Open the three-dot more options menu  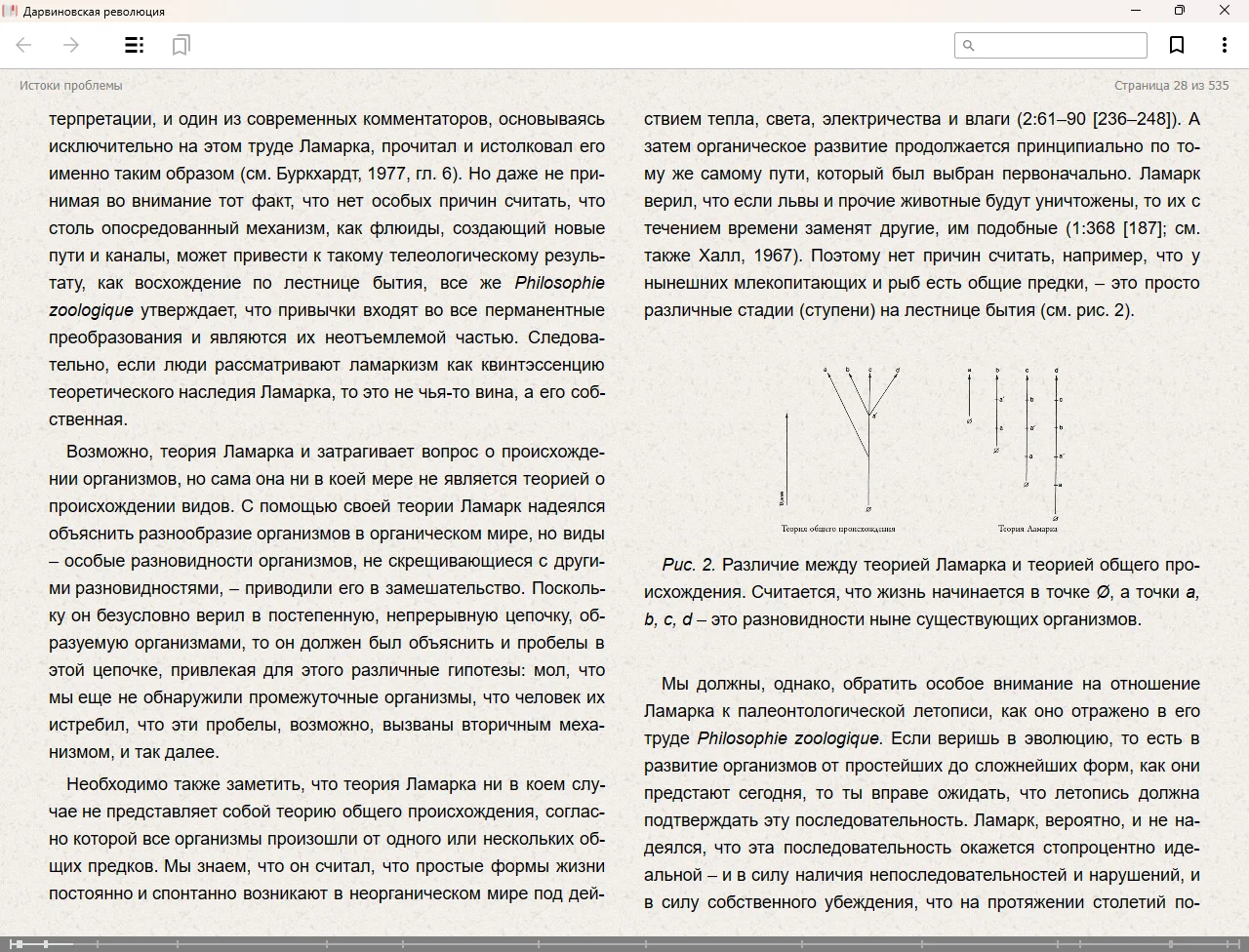point(1224,45)
